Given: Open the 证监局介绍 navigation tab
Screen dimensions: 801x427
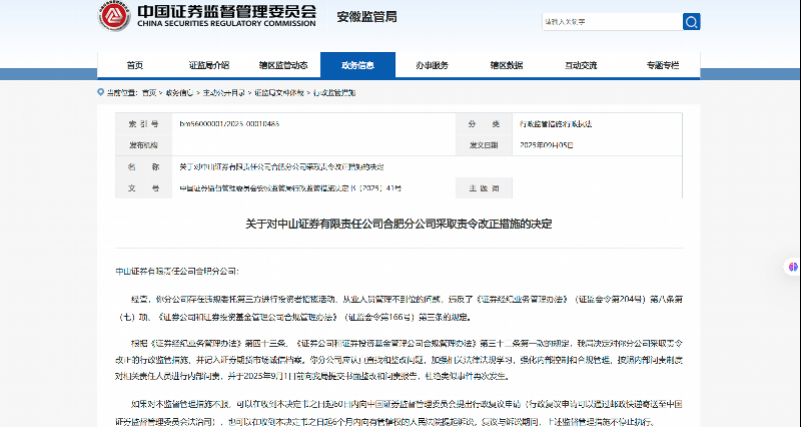Looking at the screenshot, I should click(x=209, y=65).
